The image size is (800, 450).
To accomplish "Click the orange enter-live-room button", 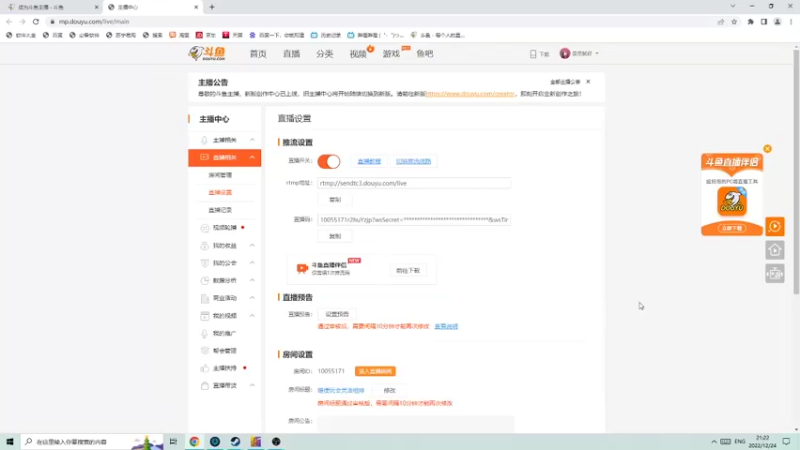I will click(x=375, y=371).
